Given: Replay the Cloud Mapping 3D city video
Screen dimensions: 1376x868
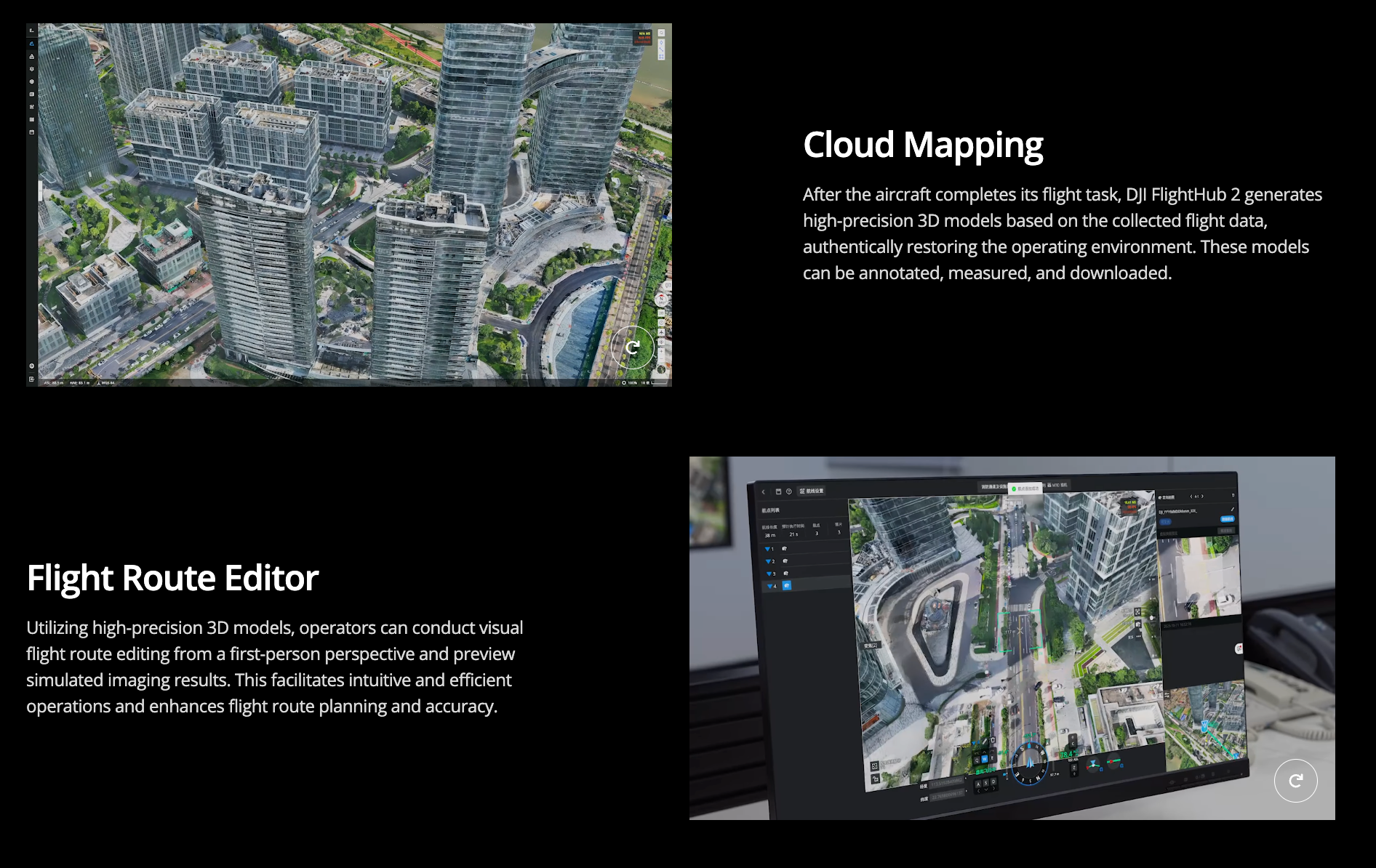Looking at the screenshot, I should pyautogui.click(x=632, y=347).
